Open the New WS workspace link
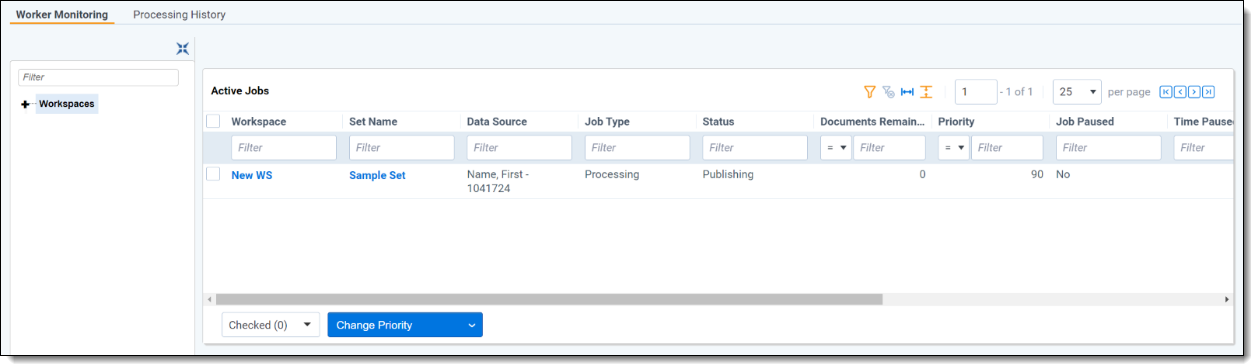 [251, 175]
